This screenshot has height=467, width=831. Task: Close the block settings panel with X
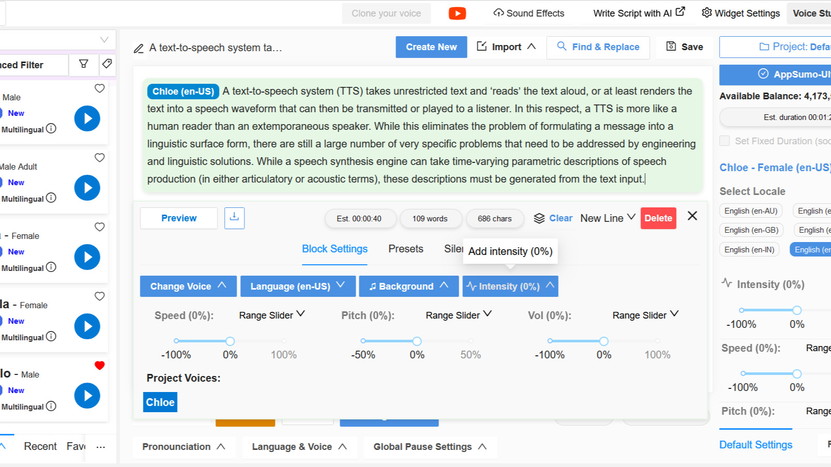click(692, 216)
